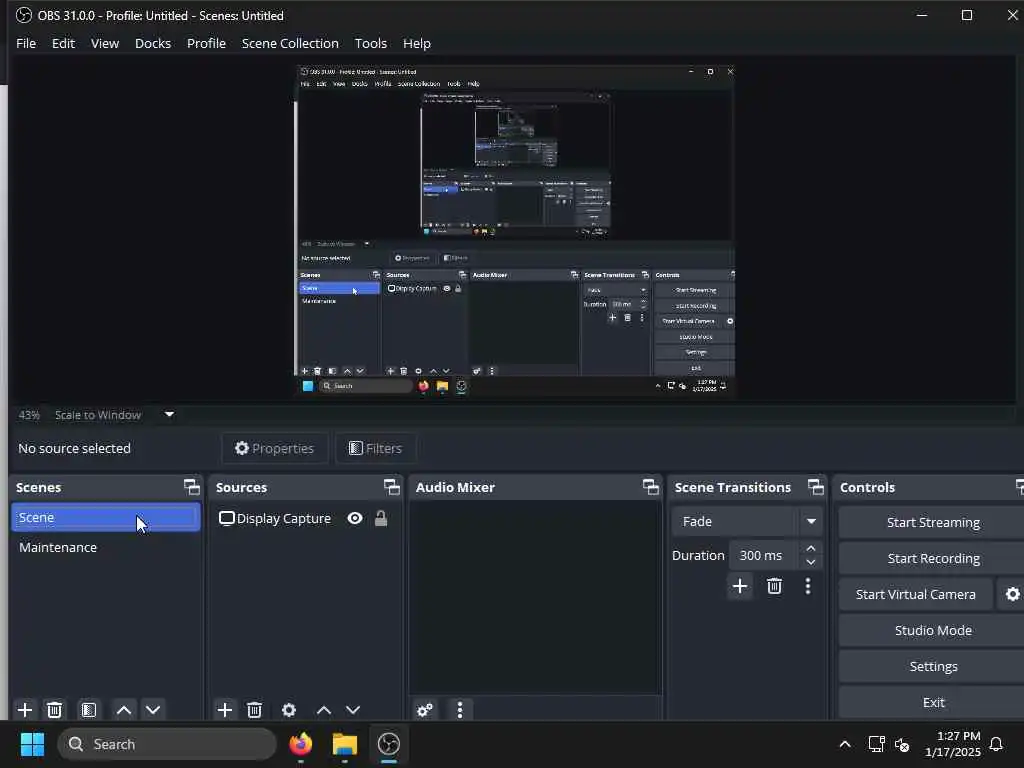This screenshot has width=1024, height=768.
Task: Click Start Virtual Camera
Action: point(916,594)
